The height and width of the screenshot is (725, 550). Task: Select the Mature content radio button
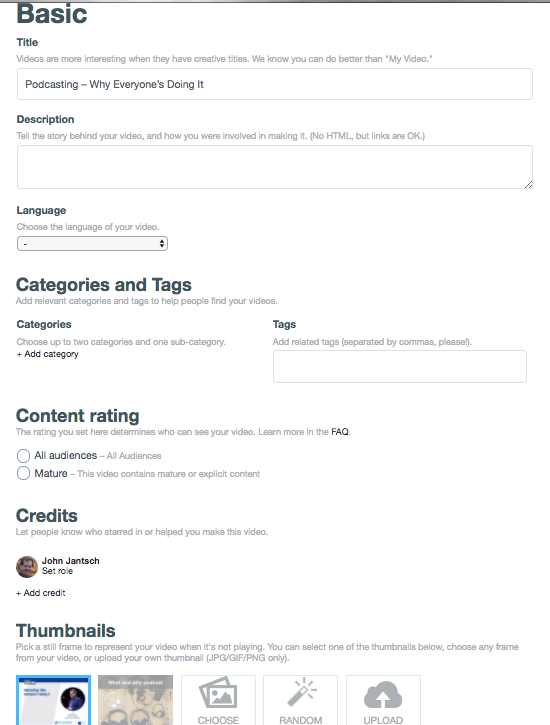[x=24, y=473]
